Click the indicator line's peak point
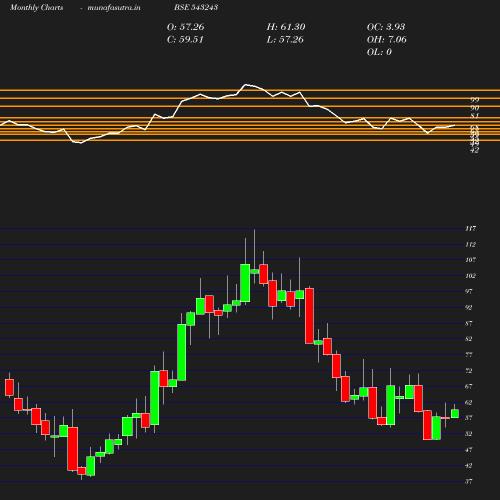 point(246,85)
